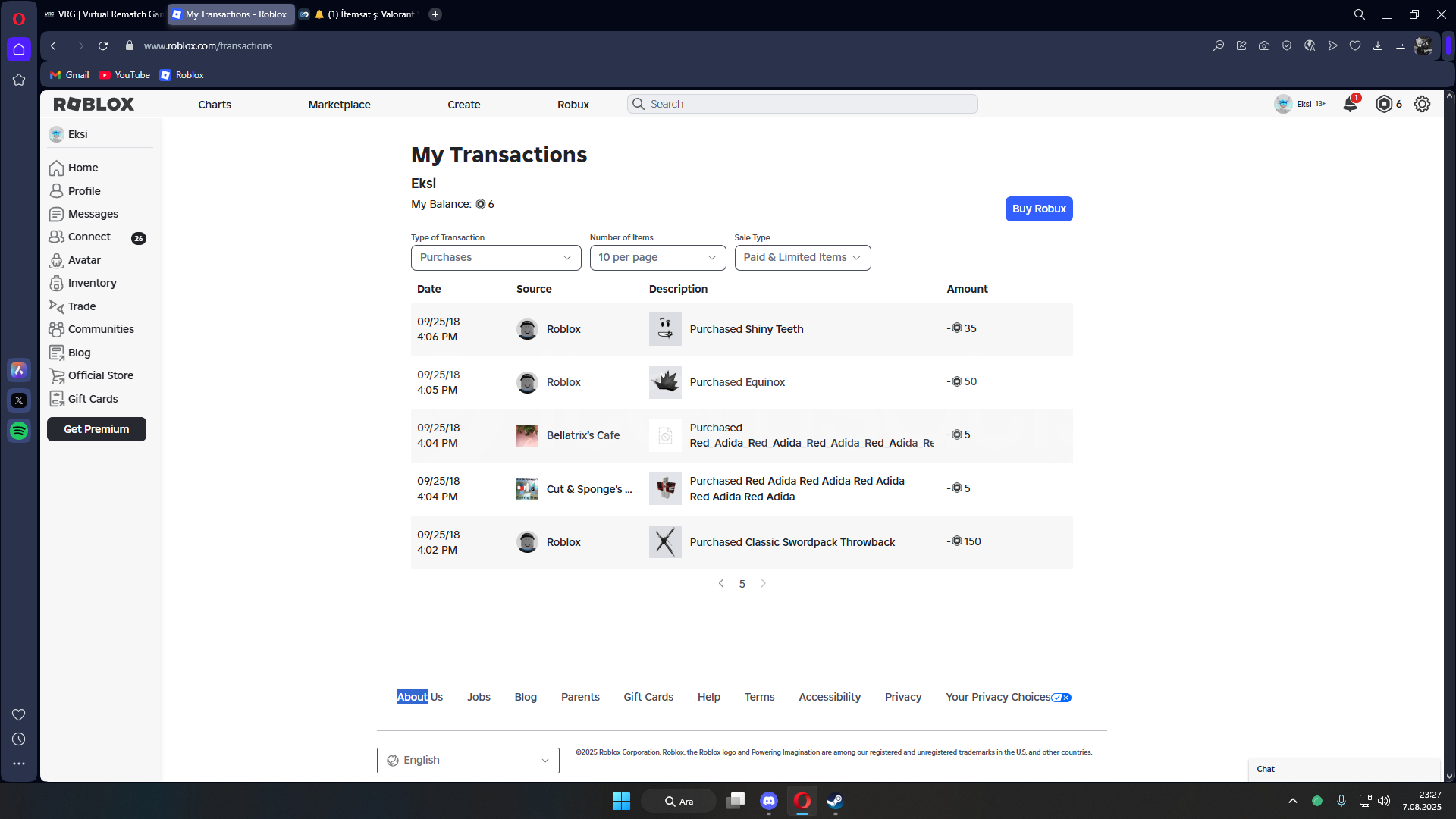Open a new browser tab

click(435, 14)
